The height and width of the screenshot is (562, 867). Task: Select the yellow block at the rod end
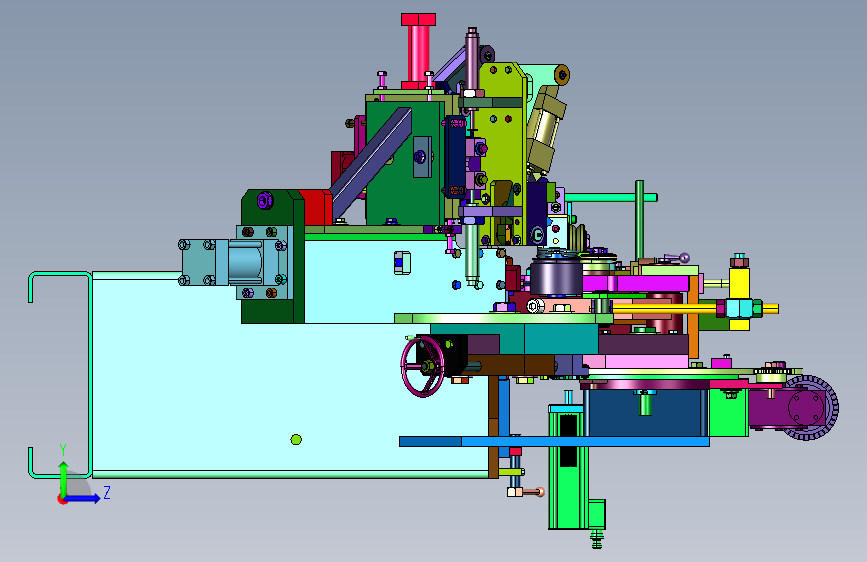[x=739, y=299]
